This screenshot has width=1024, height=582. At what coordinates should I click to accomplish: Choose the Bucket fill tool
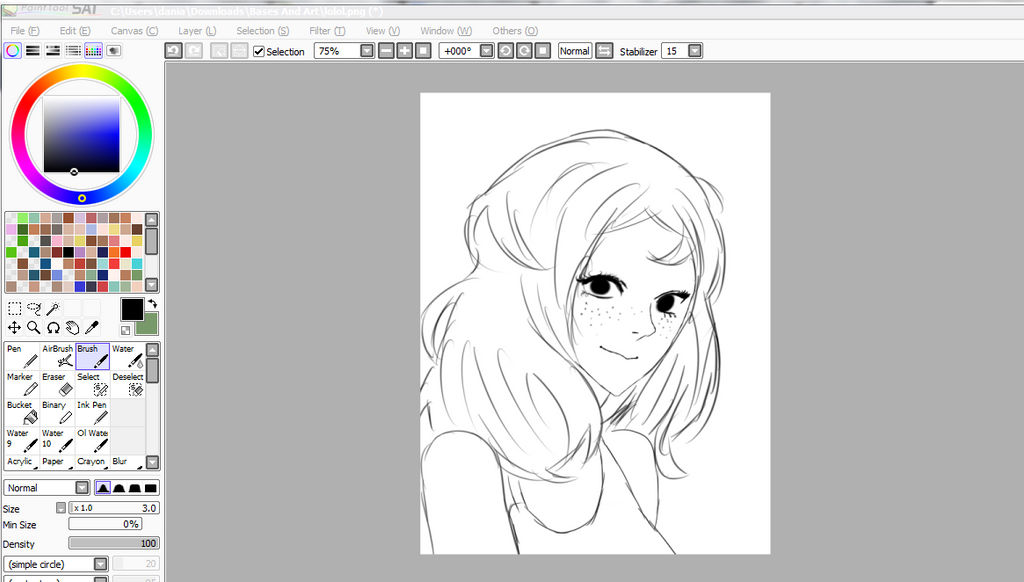point(22,413)
